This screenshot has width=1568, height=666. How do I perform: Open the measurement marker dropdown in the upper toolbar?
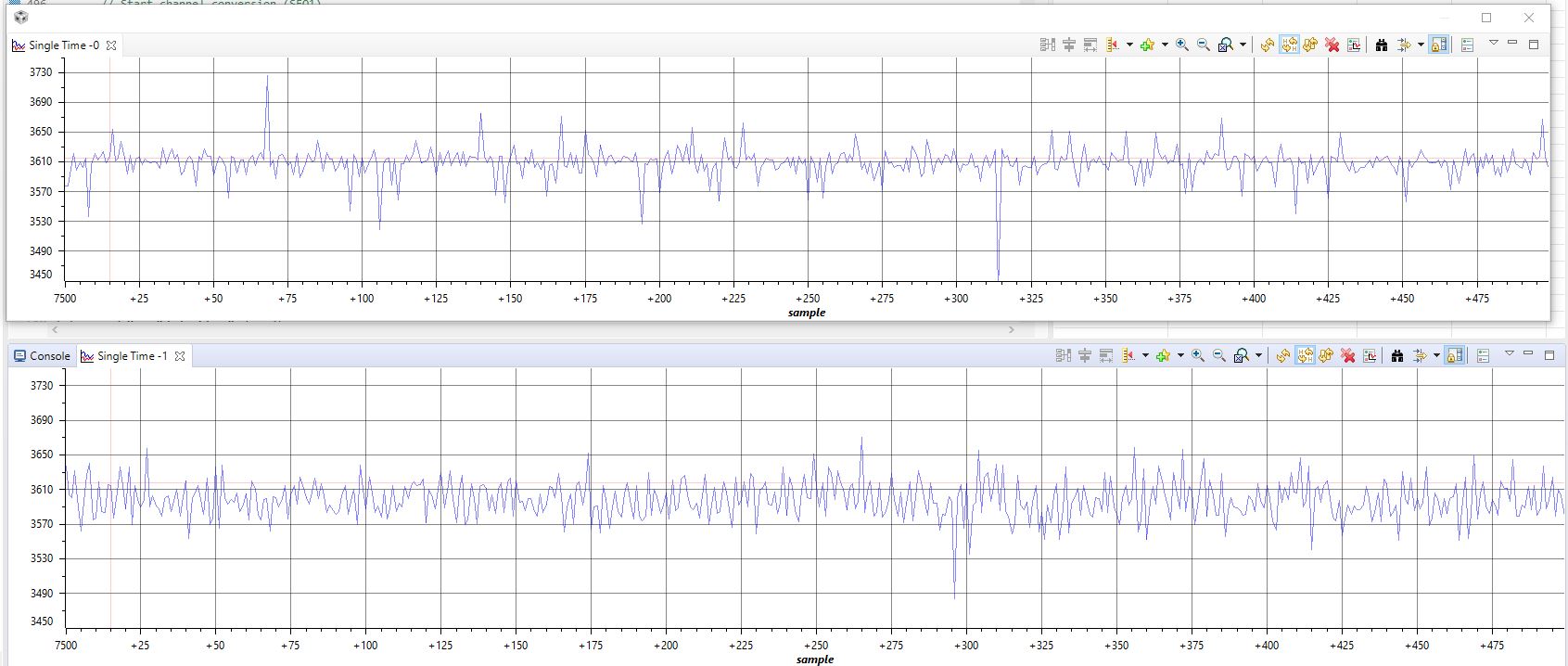coord(1128,45)
